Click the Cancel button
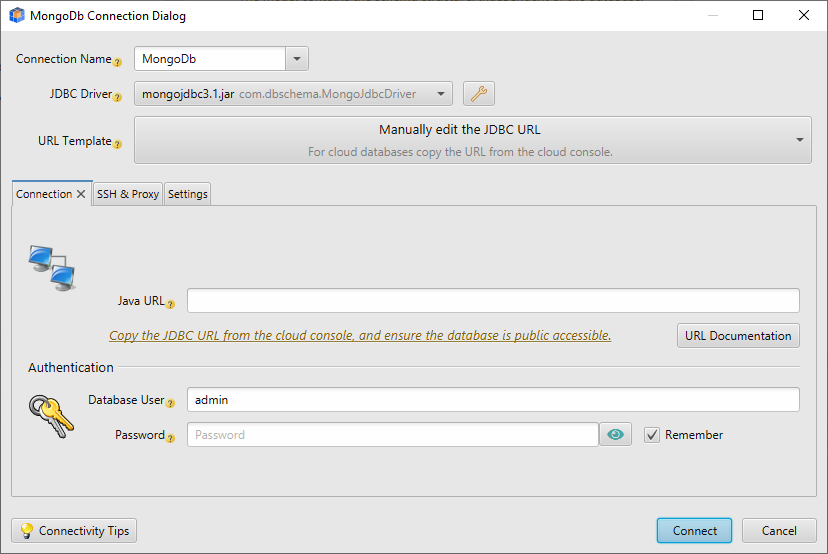The height and width of the screenshot is (554, 828). (779, 530)
